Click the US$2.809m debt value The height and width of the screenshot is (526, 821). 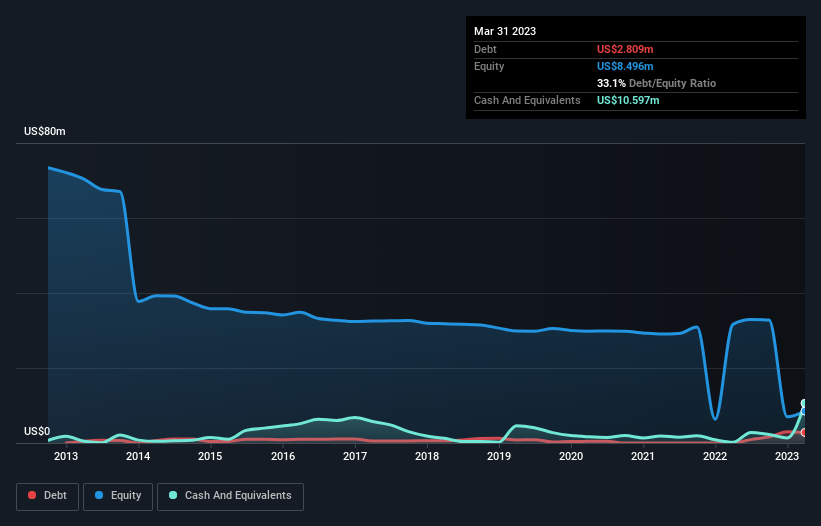coord(625,49)
